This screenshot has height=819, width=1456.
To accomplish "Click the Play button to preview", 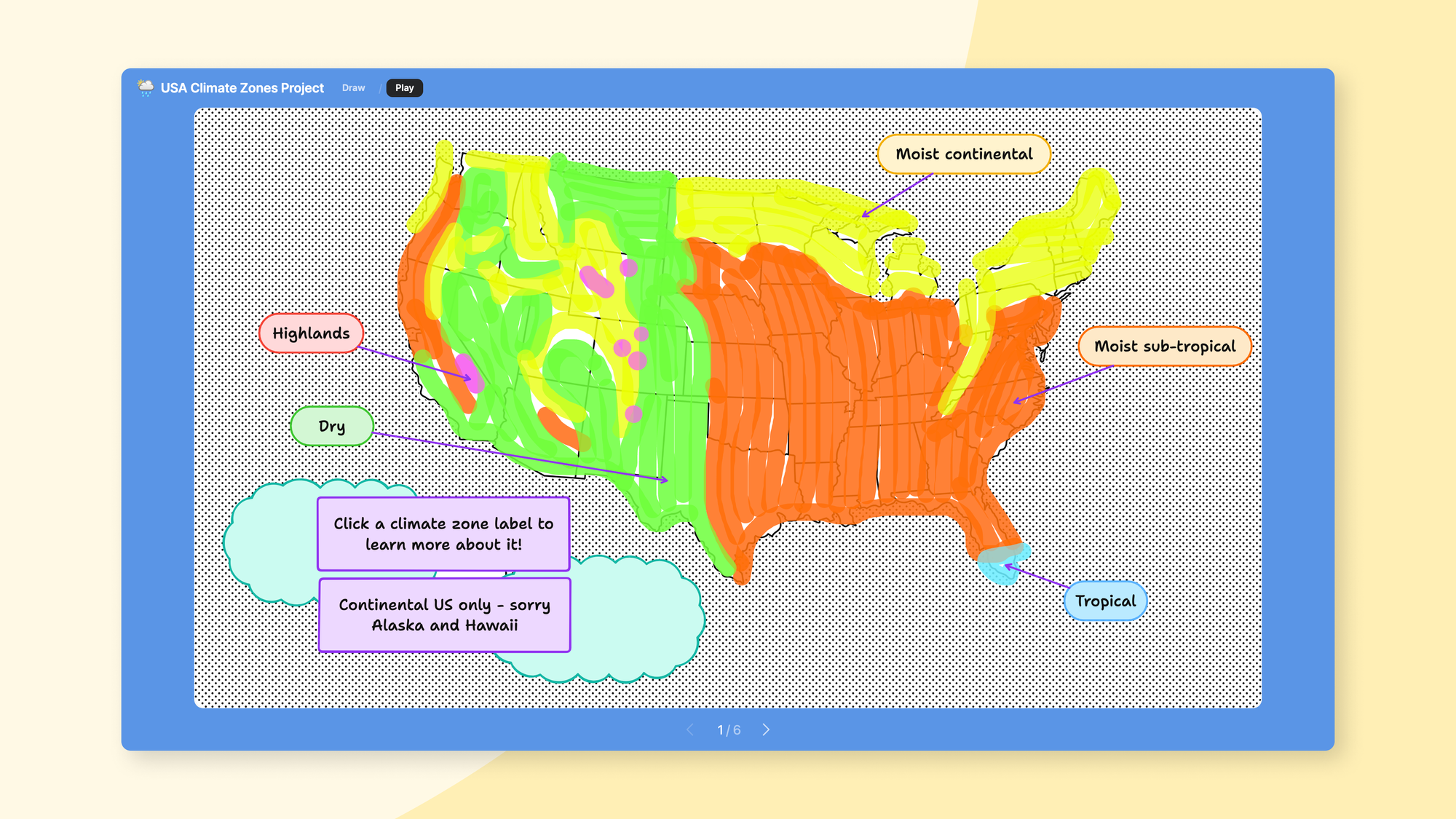I will click(x=404, y=88).
